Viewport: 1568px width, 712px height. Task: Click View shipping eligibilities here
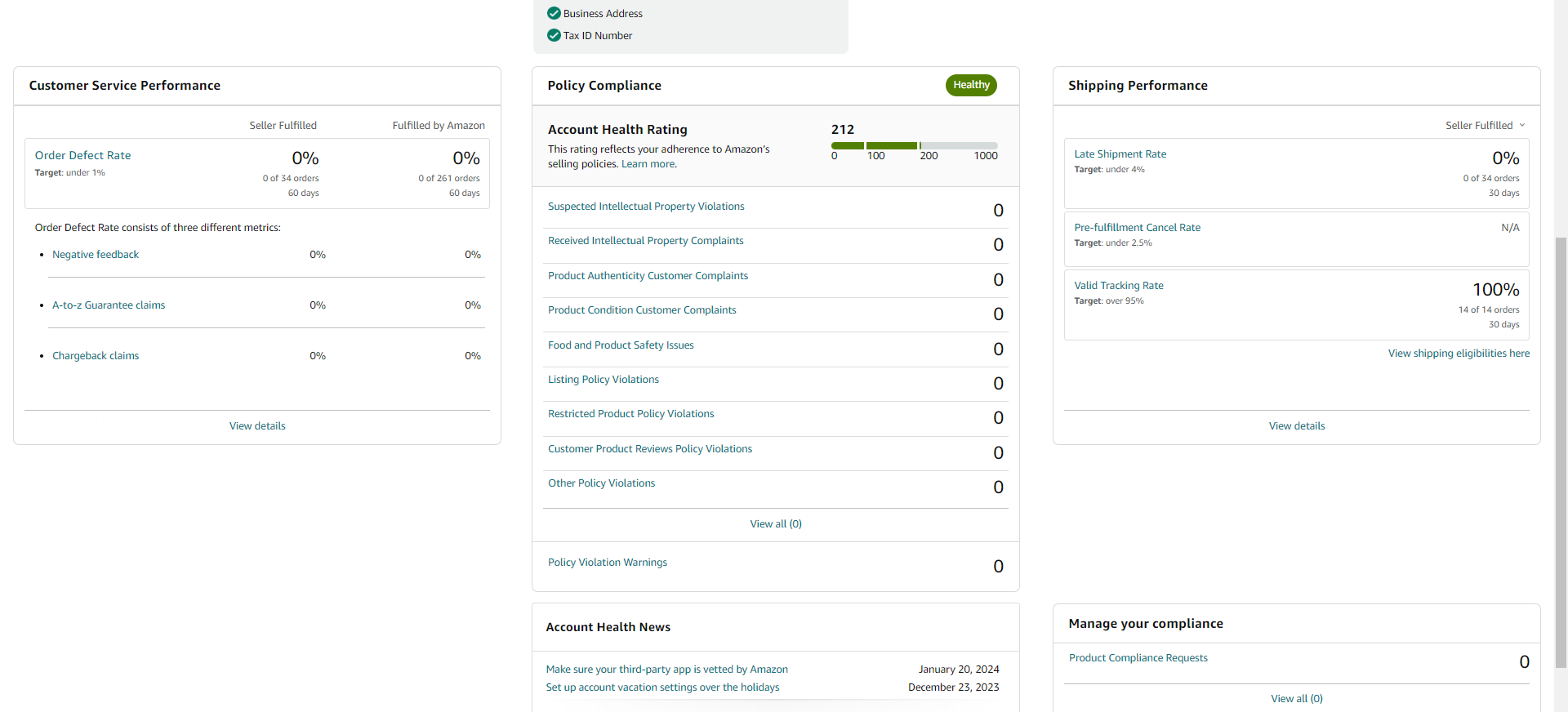[1459, 354]
